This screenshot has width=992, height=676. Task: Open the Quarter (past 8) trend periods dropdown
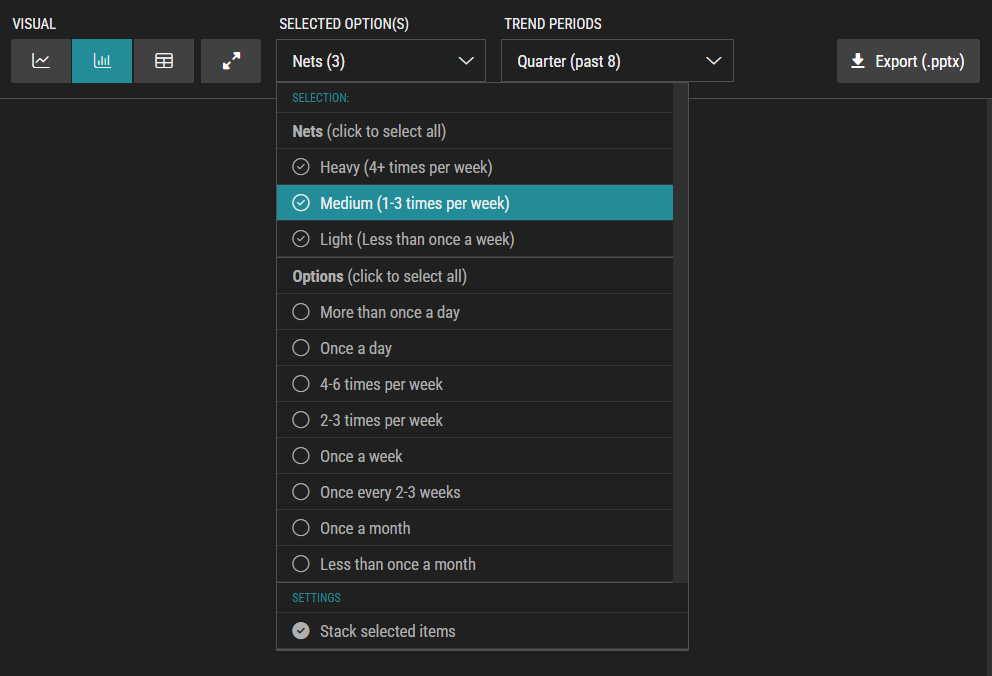coord(617,61)
